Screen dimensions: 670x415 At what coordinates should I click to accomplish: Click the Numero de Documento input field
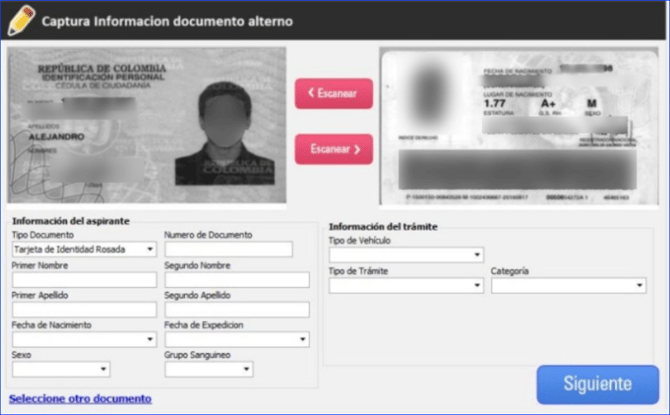(228, 249)
